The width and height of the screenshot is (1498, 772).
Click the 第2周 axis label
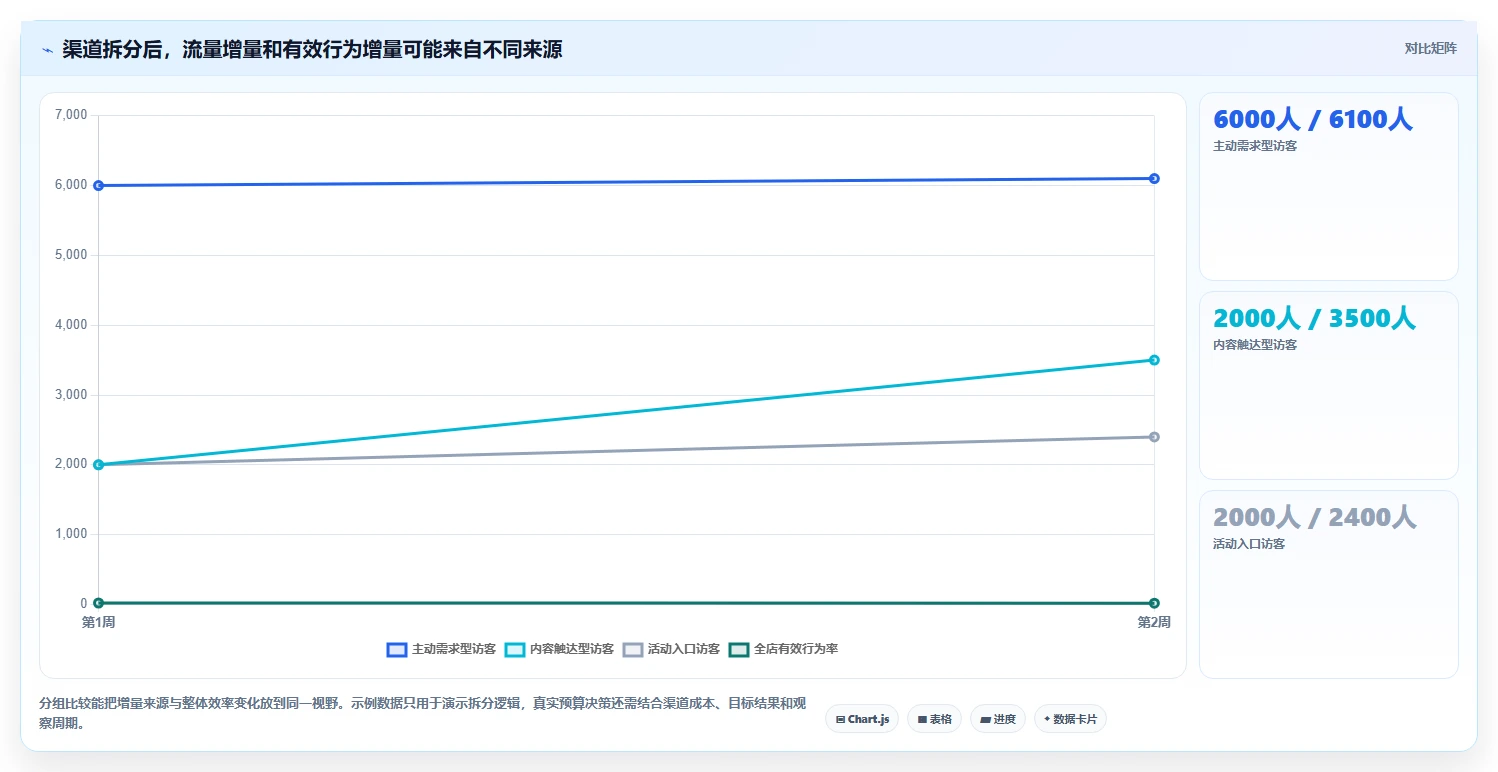point(1154,622)
